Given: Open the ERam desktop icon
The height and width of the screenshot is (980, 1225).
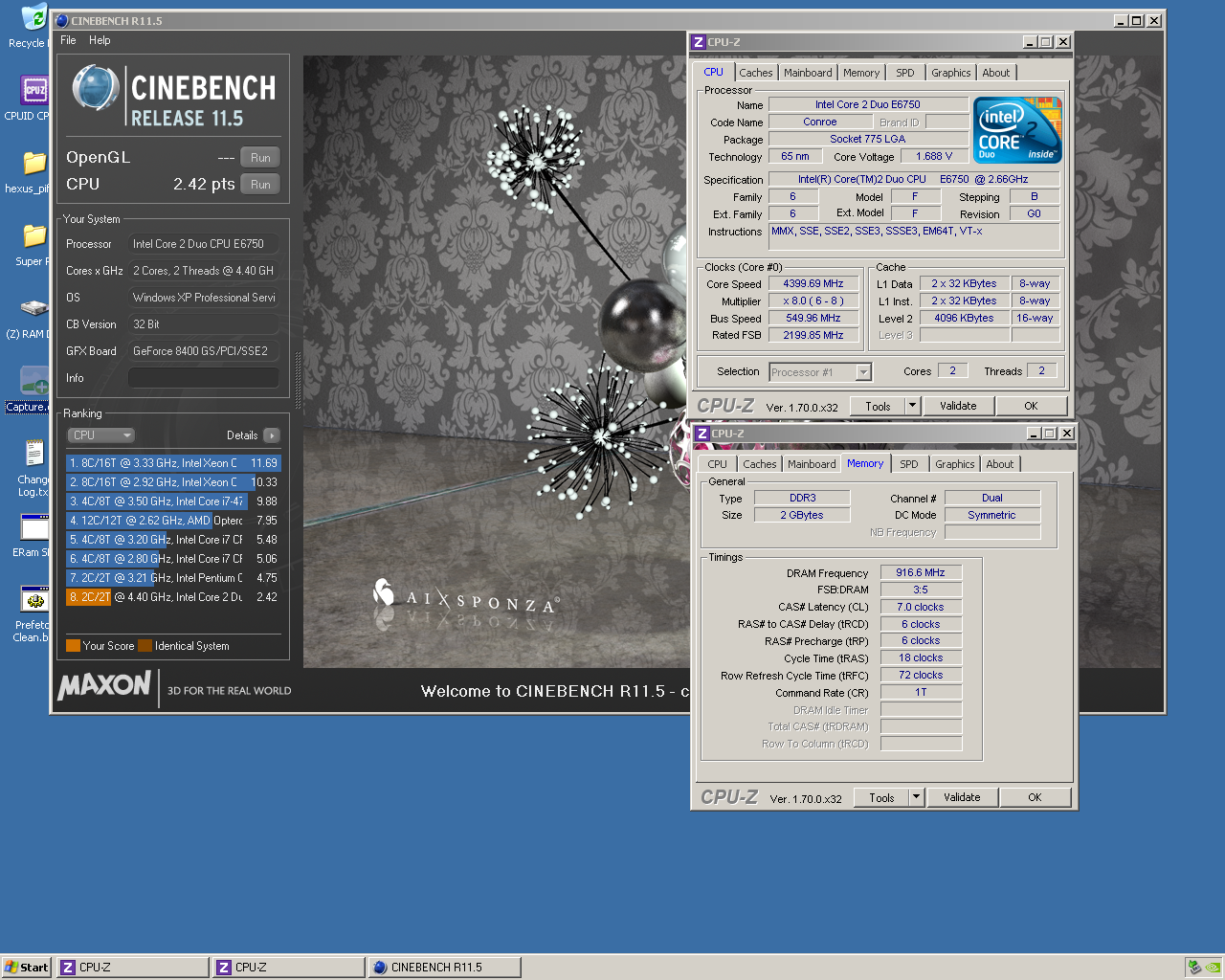Looking at the screenshot, I should [x=34, y=527].
